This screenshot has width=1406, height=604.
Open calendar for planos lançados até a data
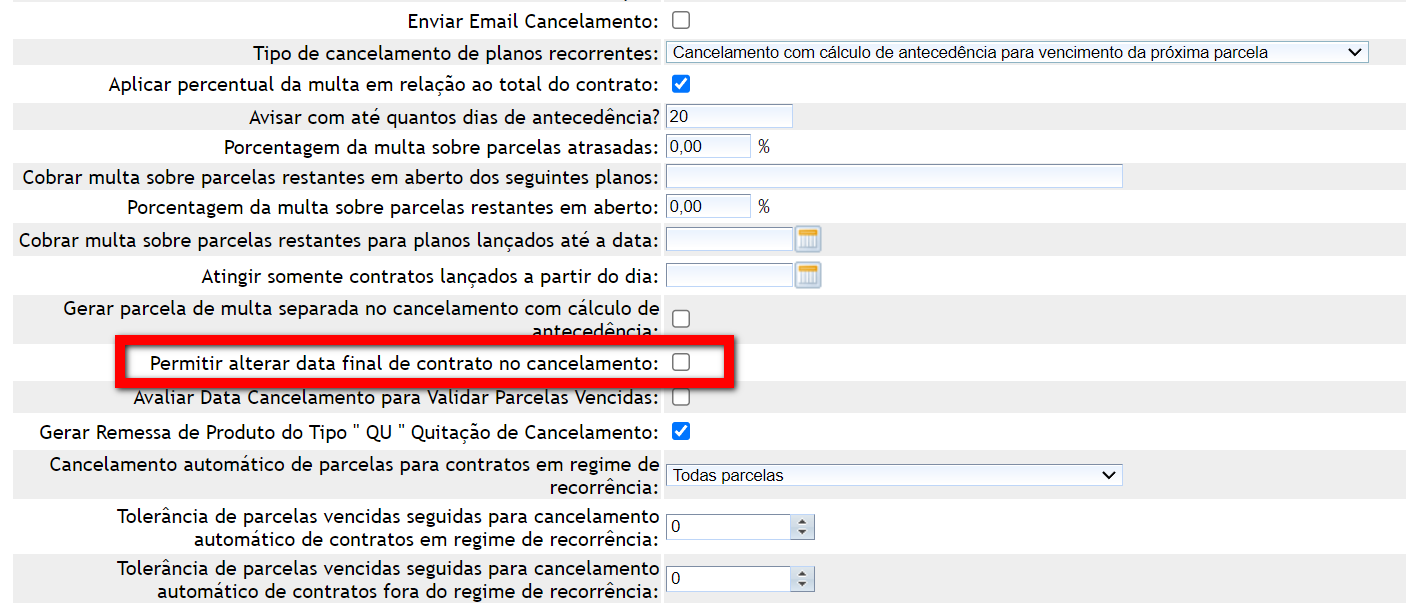click(808, 239)
